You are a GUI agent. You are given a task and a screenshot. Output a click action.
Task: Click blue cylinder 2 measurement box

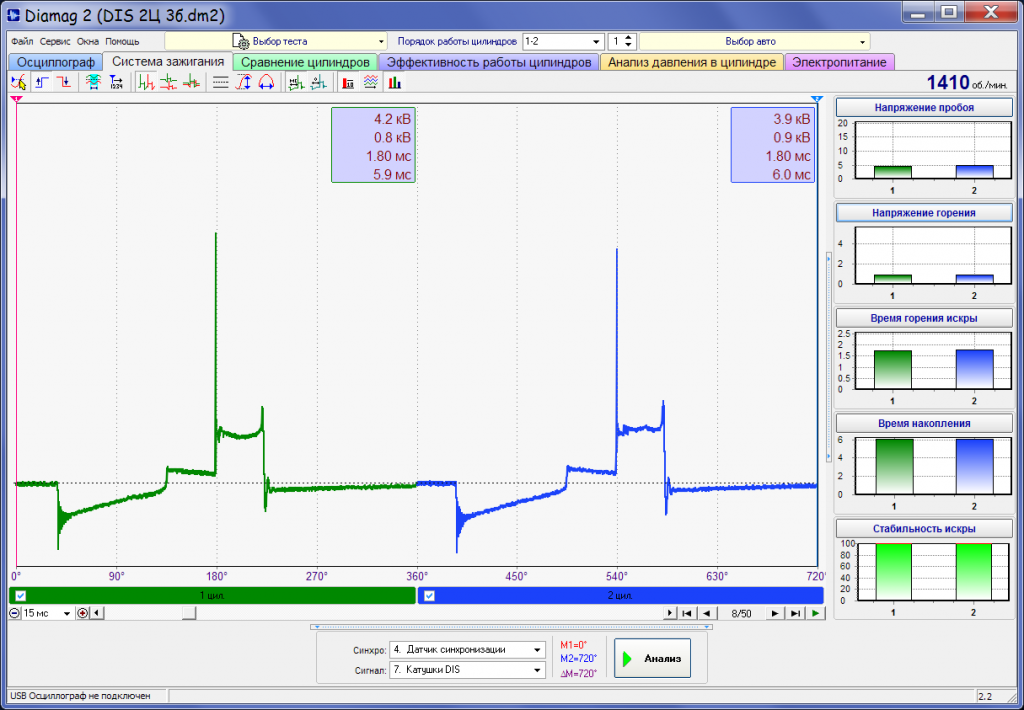click(x=773, y=145)
